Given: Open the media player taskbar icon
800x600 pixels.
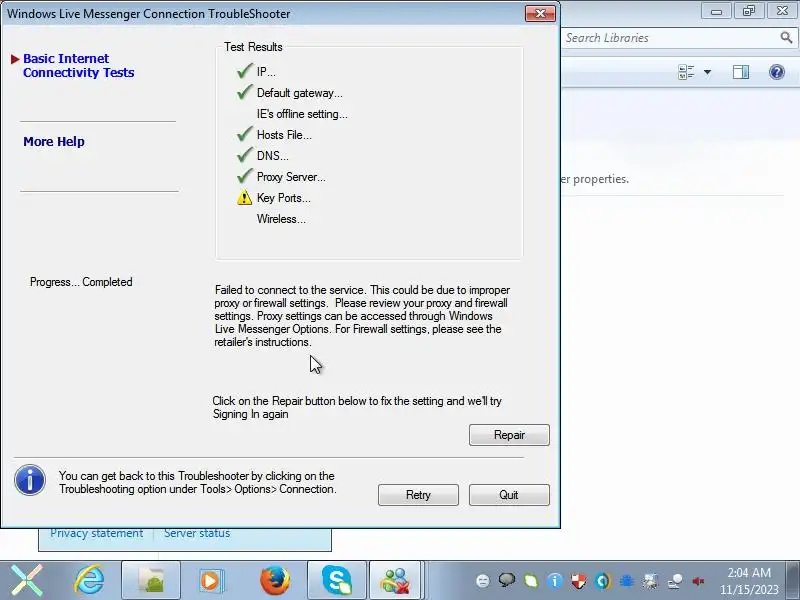Looking at the screenshot, I should pyautogui.click(x=210, y=580).
